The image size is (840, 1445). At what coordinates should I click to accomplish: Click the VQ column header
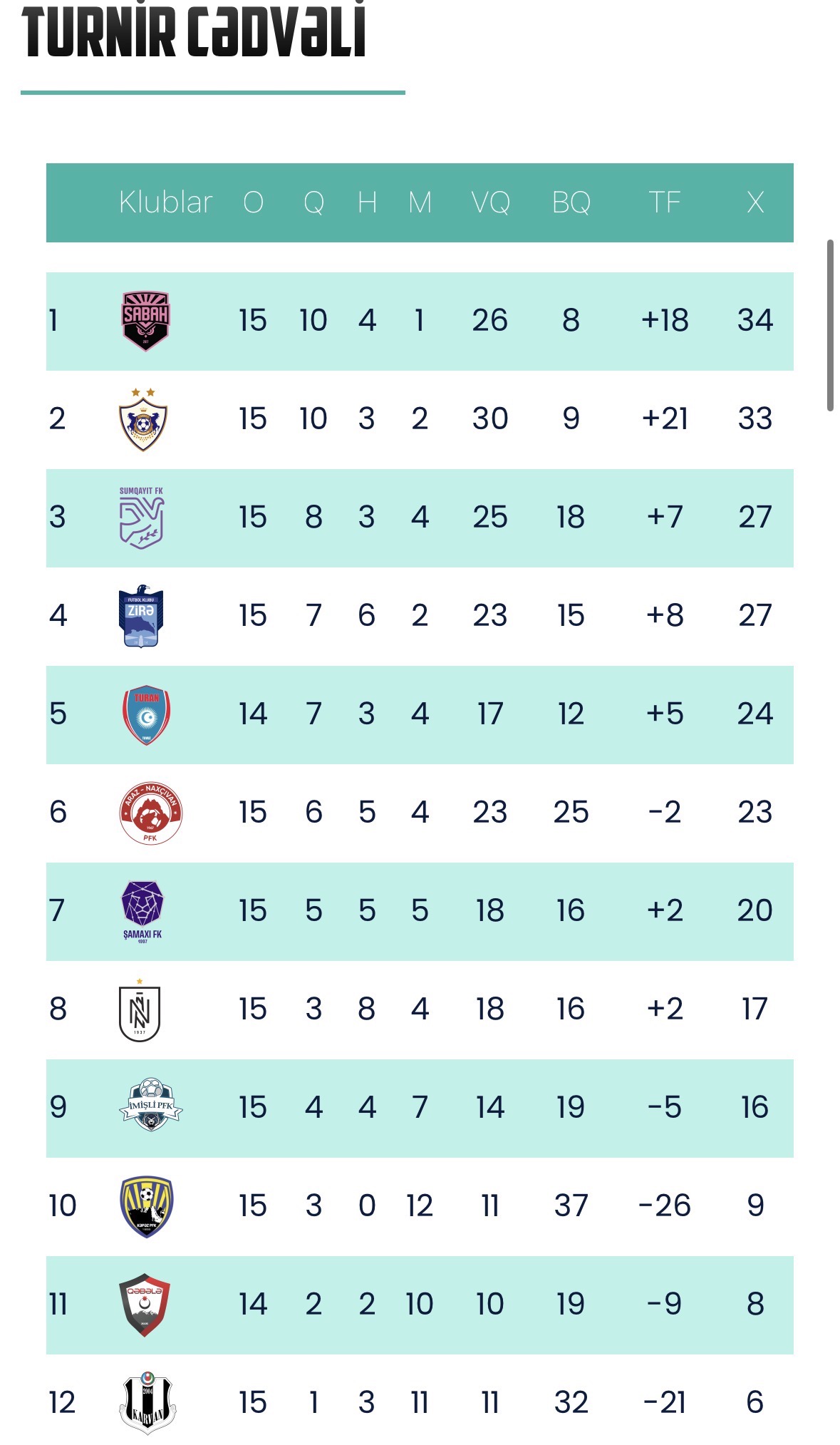[490, 202]
